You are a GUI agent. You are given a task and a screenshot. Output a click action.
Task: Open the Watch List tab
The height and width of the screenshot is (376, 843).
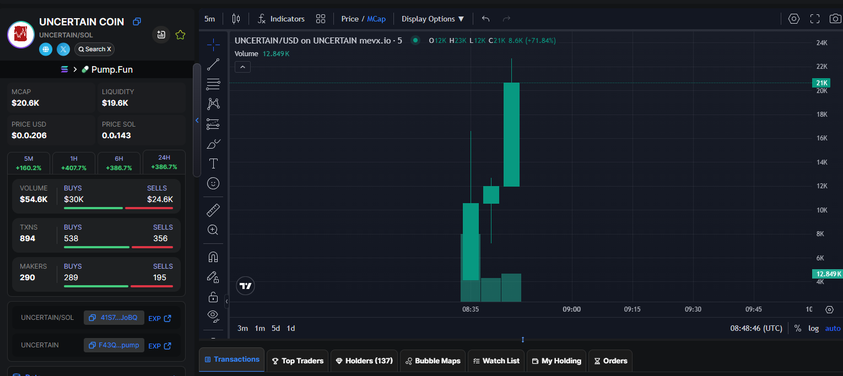496,361
